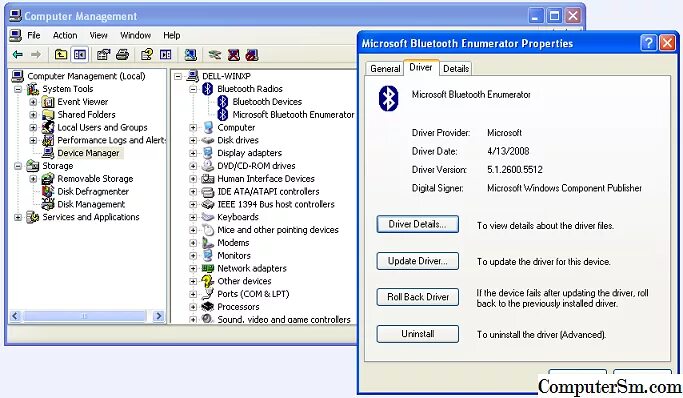Select Sound, video and game controllers

point(284,319)
